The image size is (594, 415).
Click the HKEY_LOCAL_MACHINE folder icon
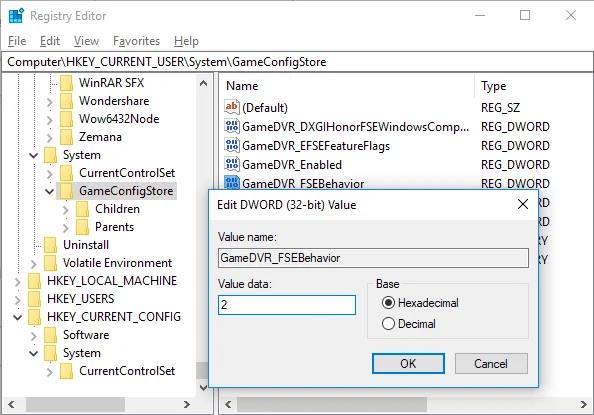pos(34,281)
